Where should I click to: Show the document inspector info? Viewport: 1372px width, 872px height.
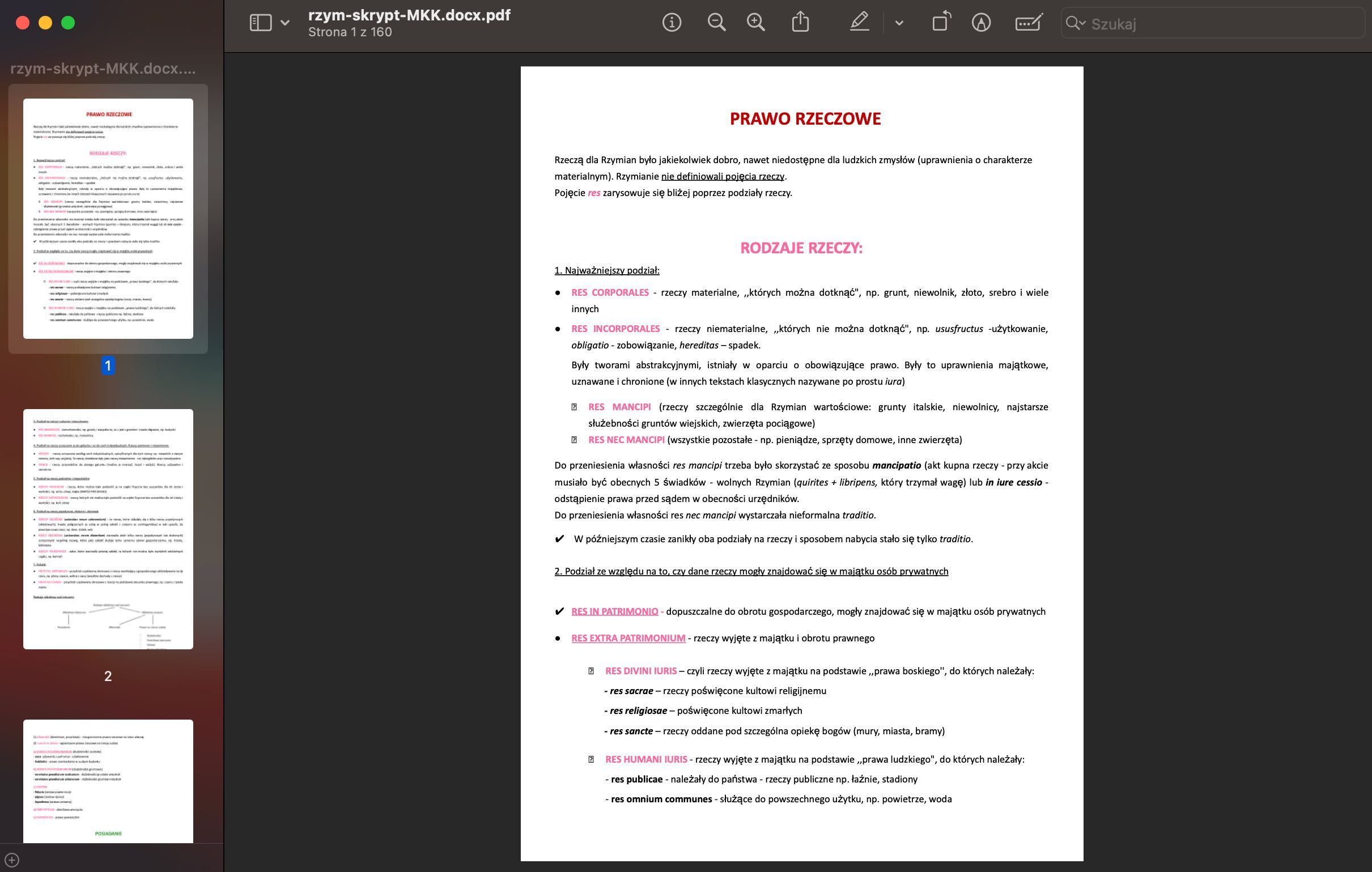tap(672, 23)
